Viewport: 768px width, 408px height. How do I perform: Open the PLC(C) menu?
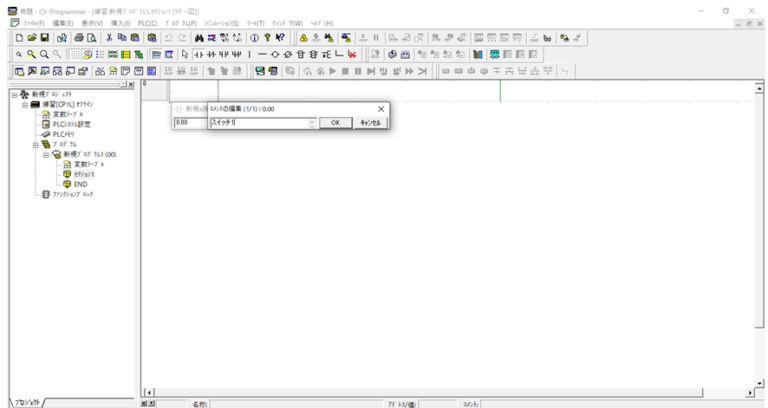click(x=148, y=22)
